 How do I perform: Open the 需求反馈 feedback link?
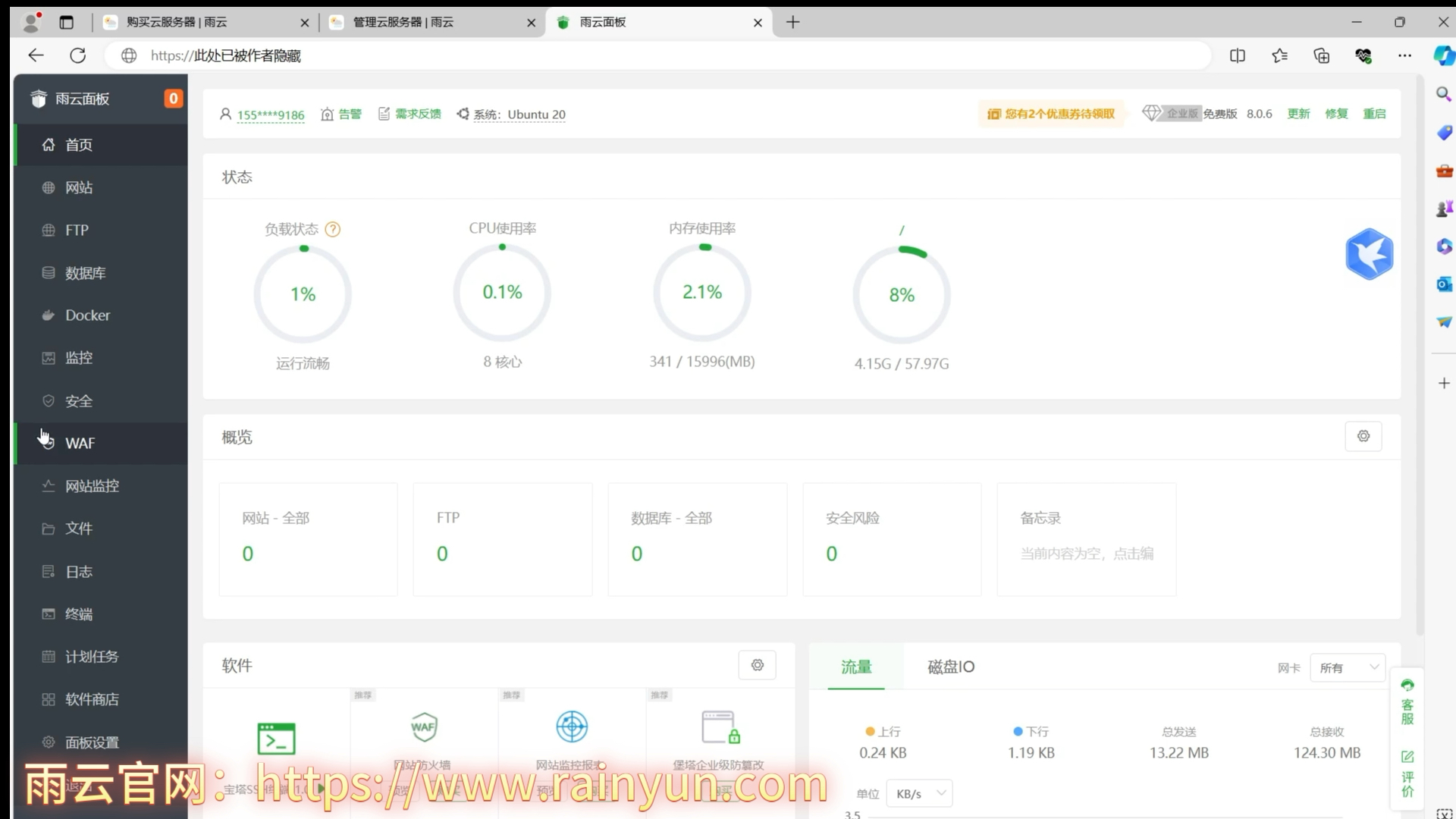(x=409, y=114)
